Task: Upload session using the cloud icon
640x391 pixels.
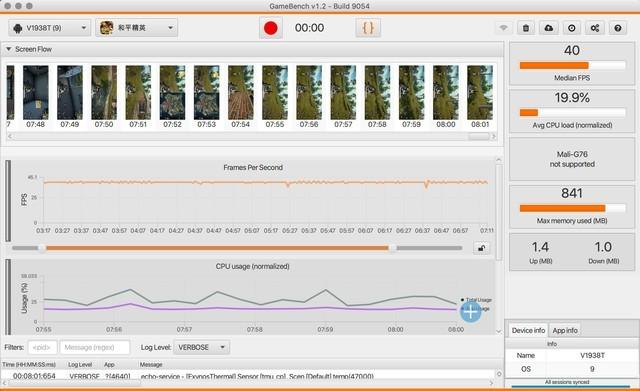Action: point(549,28)
